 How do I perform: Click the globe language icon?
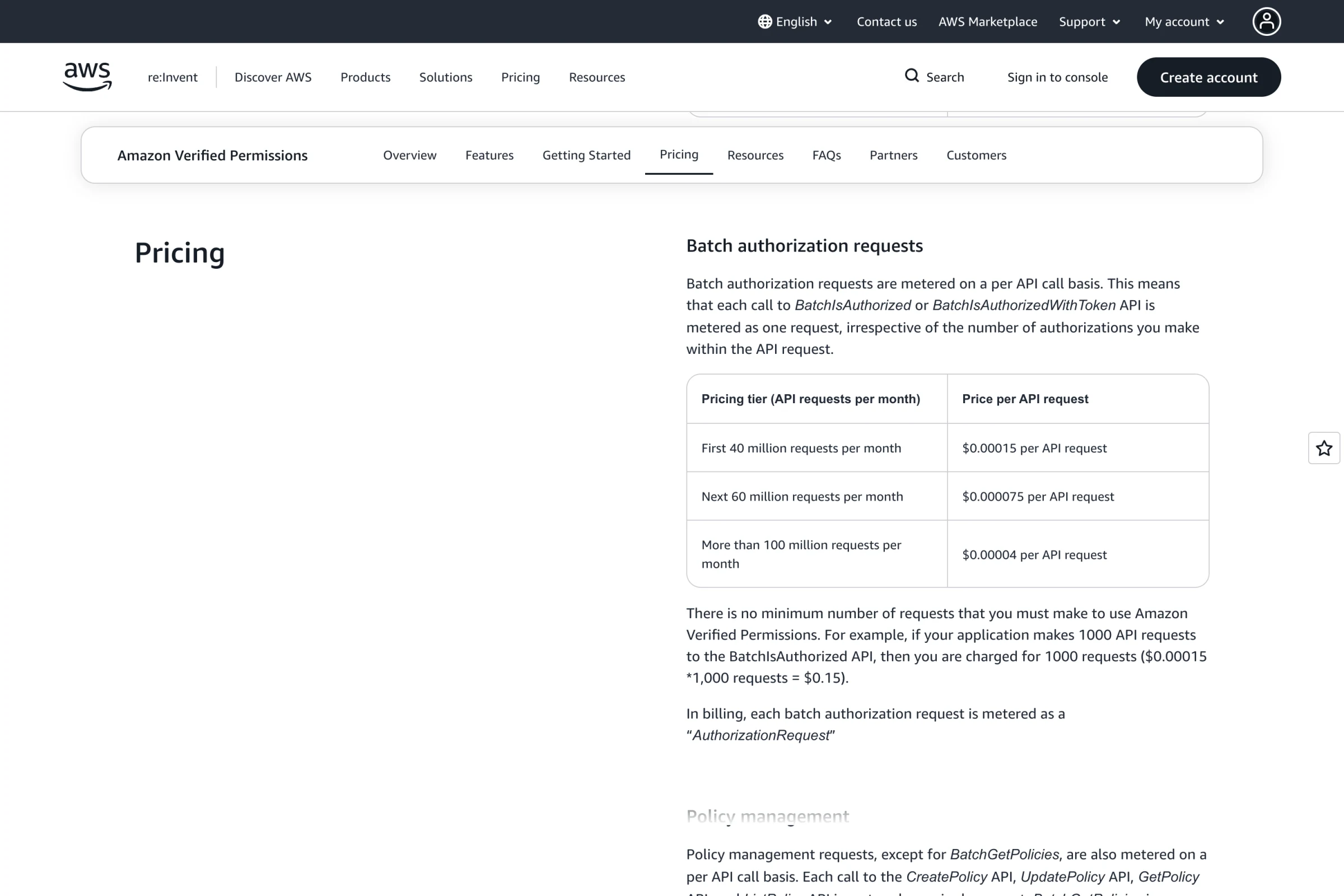(x=764, y=22)
